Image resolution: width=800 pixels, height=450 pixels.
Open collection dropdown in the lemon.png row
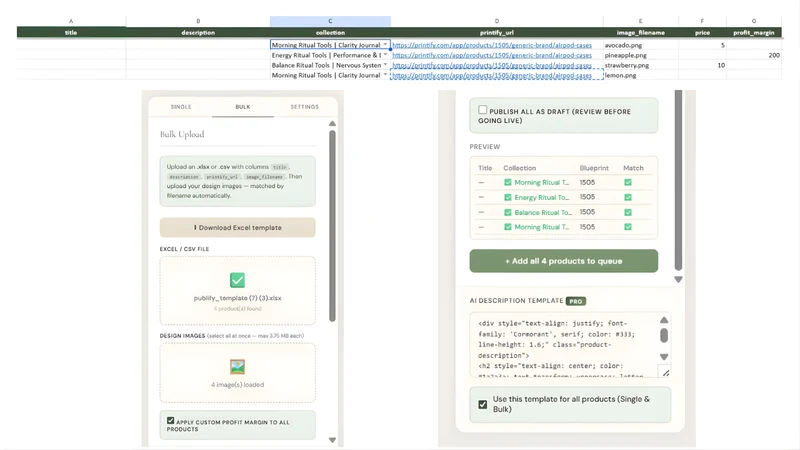pyautogui.click(x=385, y=75)
